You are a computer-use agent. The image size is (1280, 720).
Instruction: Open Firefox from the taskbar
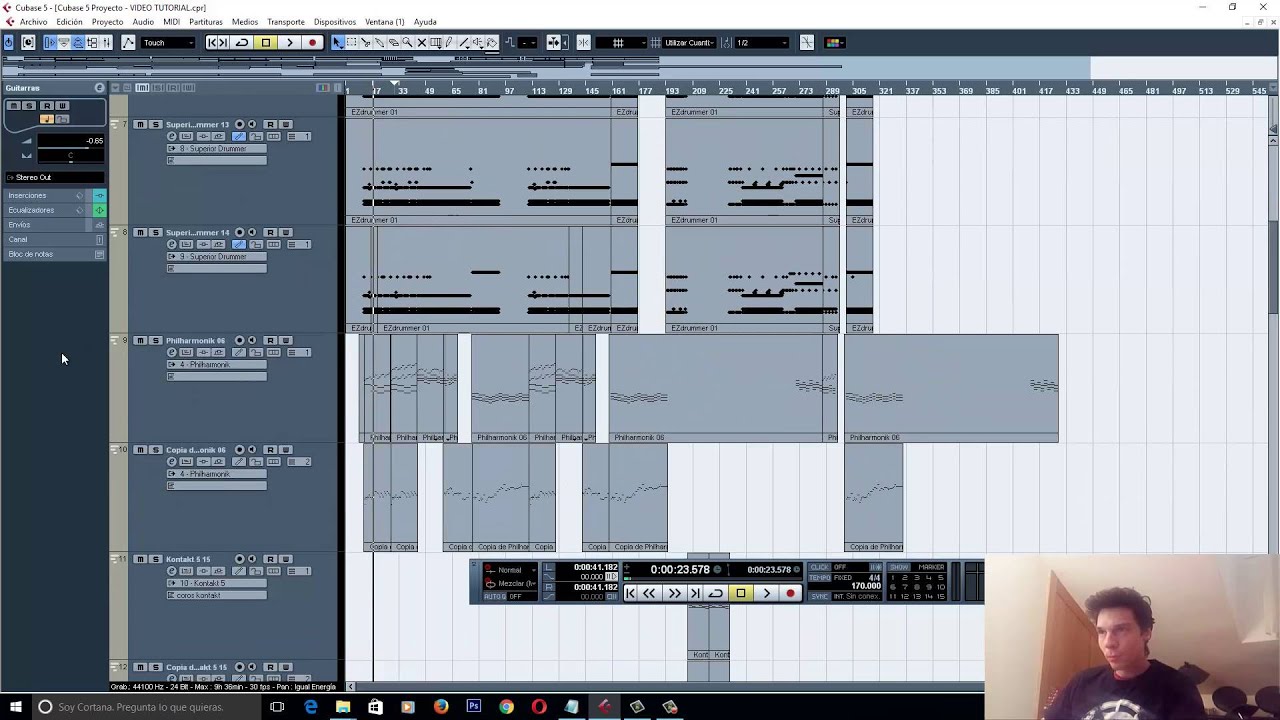(x=440, y=707)
